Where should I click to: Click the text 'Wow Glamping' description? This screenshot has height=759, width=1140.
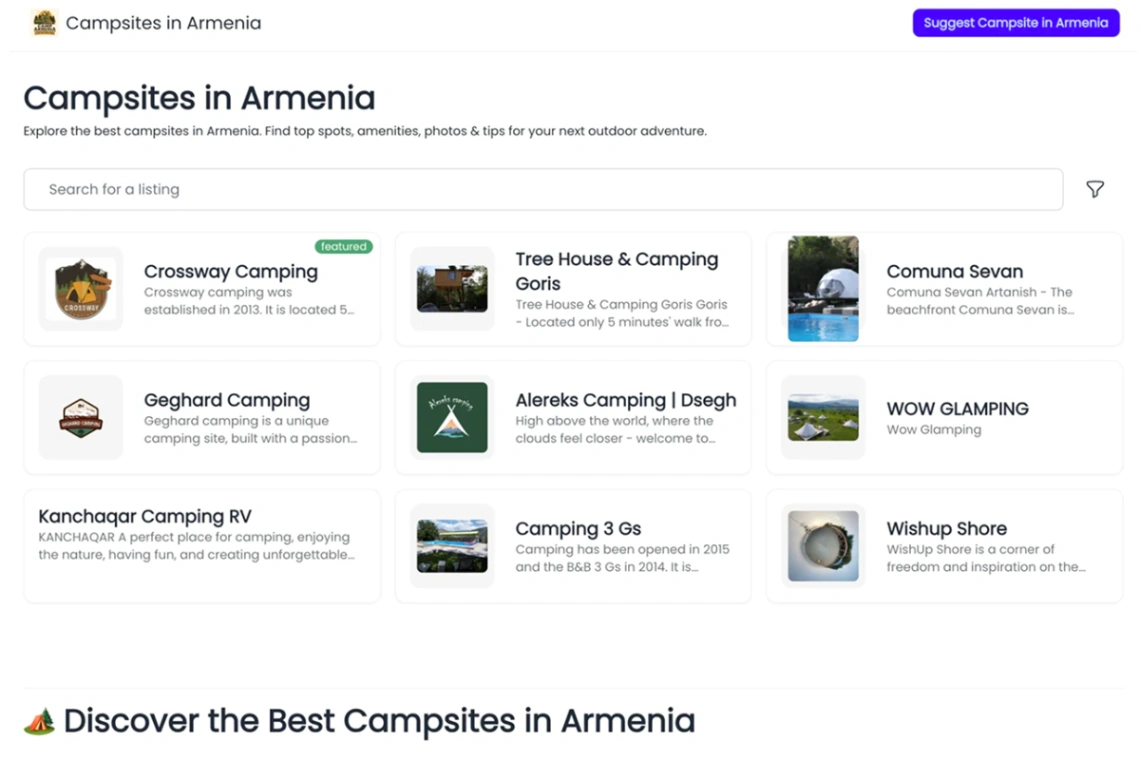(934, 430)
